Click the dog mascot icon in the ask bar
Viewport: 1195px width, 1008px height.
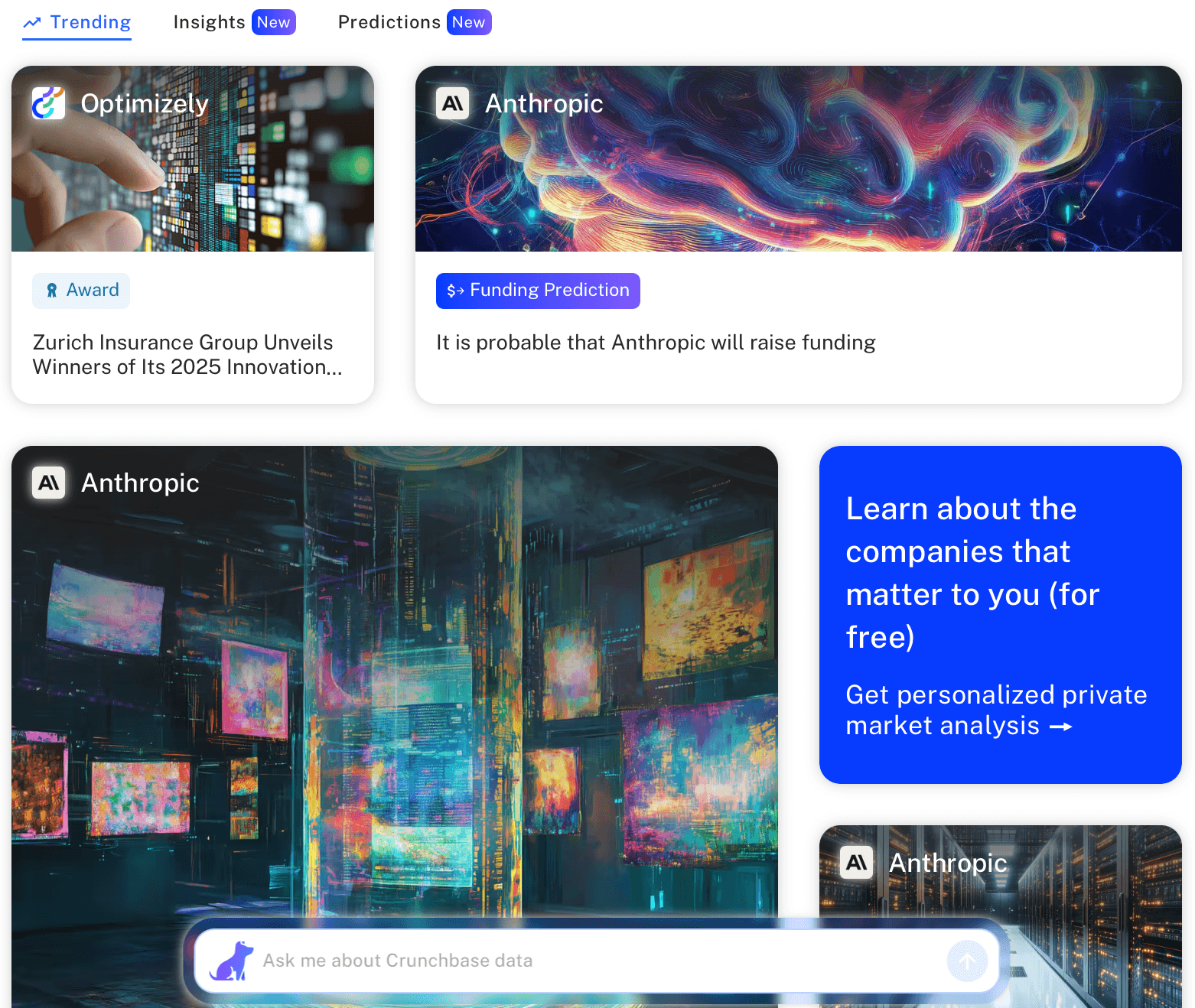231,961
